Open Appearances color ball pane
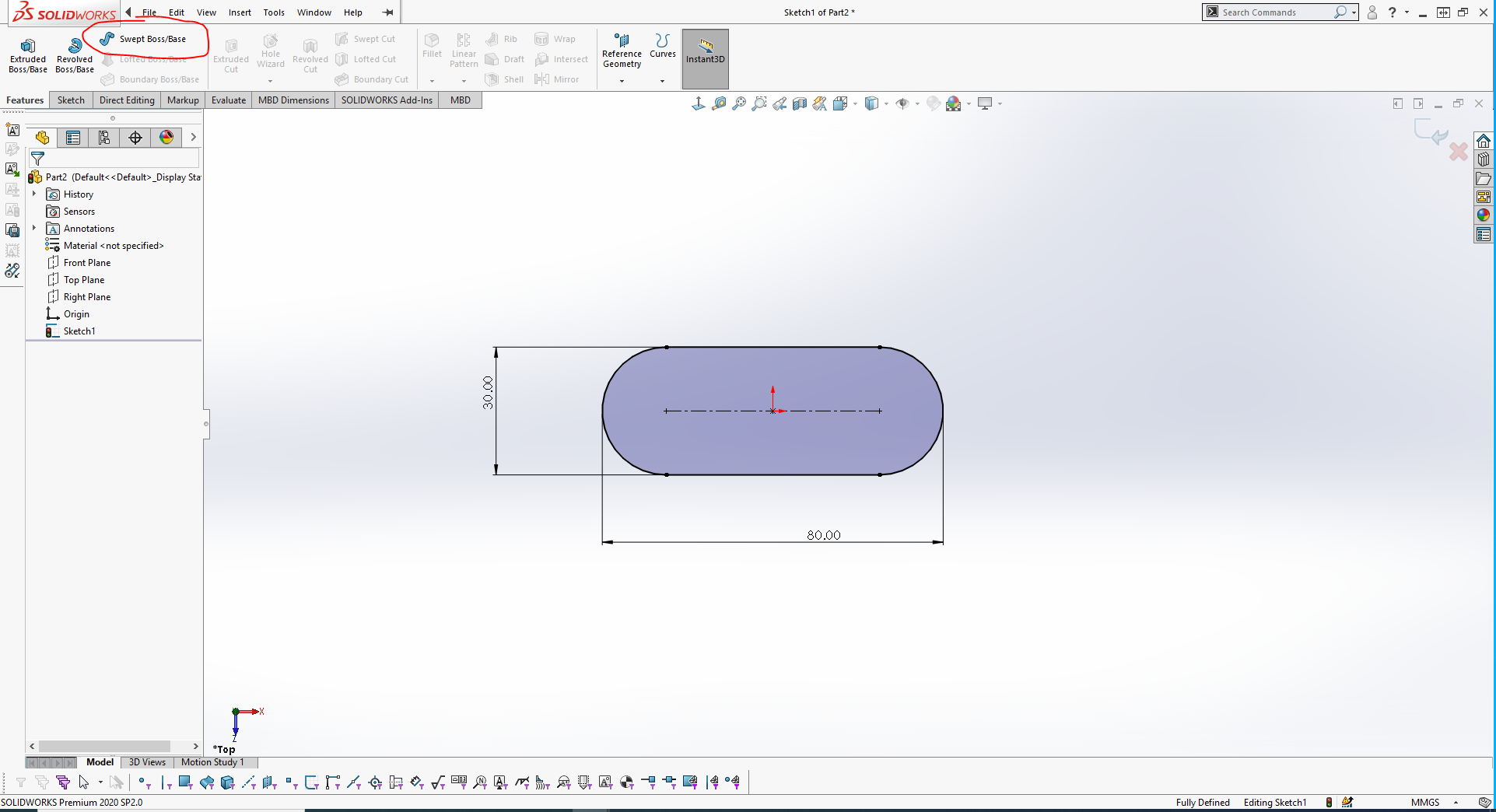Image resolution: width=1496 pixels, height=812 pixels. [x=1484, y=215]
